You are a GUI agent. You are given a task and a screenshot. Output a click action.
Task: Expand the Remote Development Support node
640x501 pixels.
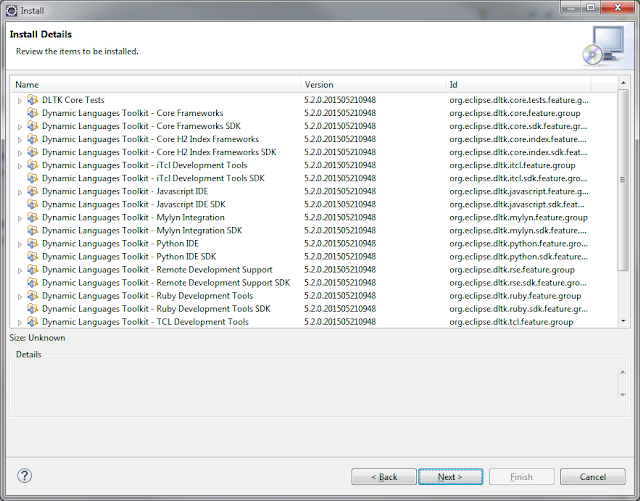coord(20,270)
